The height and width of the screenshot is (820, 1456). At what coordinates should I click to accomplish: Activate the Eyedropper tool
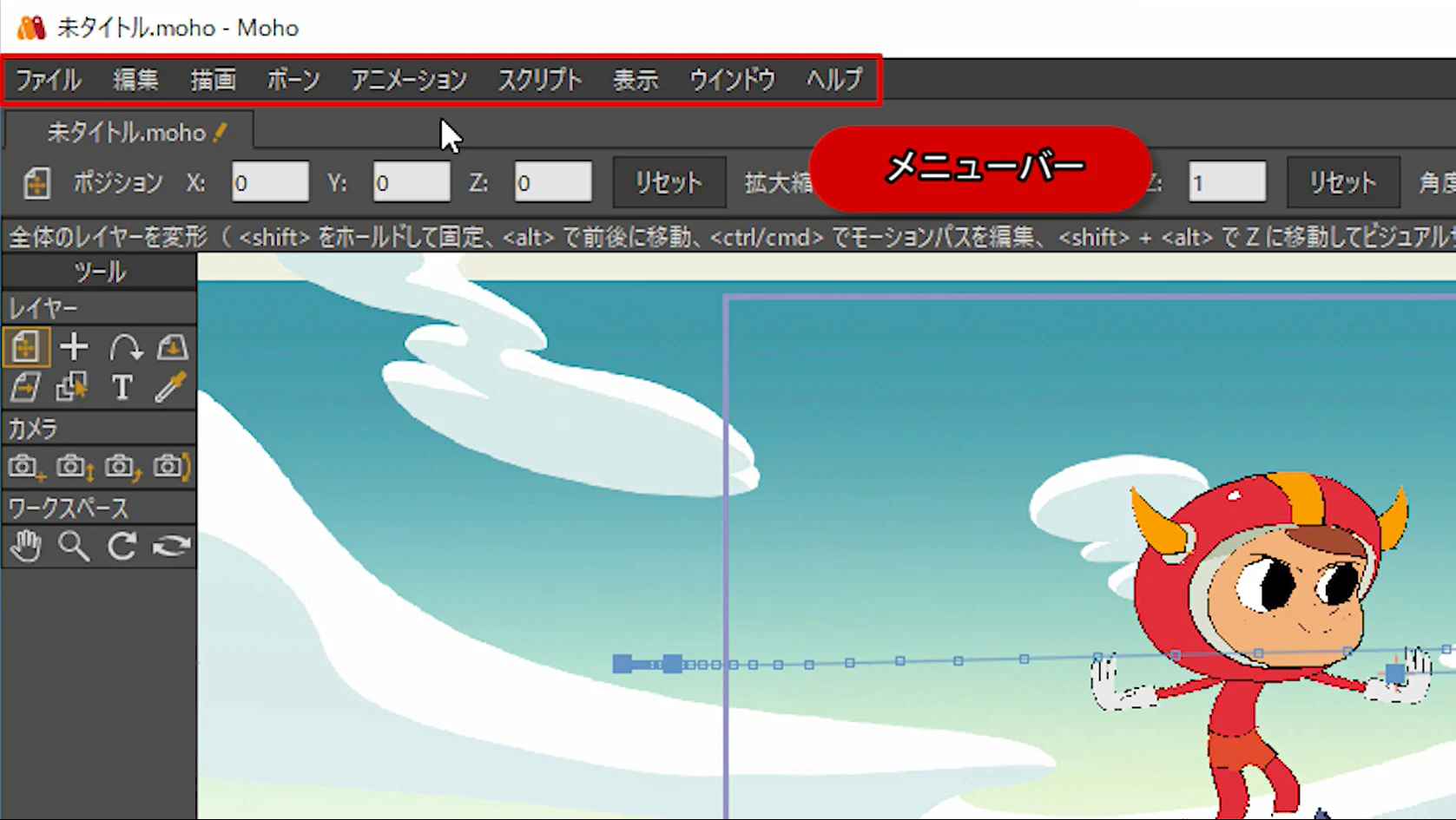pos(171,387)
